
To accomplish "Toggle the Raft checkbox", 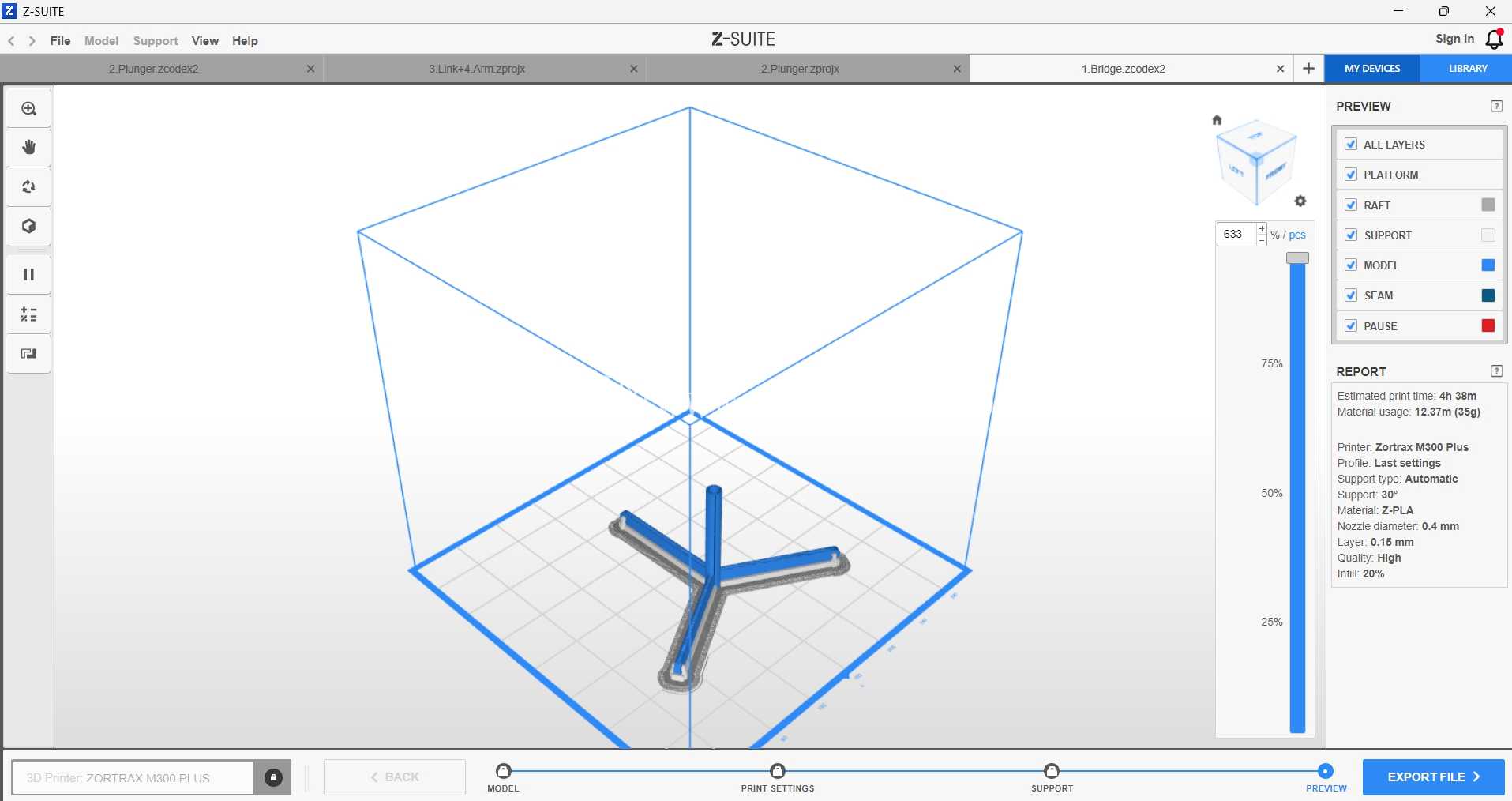I will click(1351, 205).
